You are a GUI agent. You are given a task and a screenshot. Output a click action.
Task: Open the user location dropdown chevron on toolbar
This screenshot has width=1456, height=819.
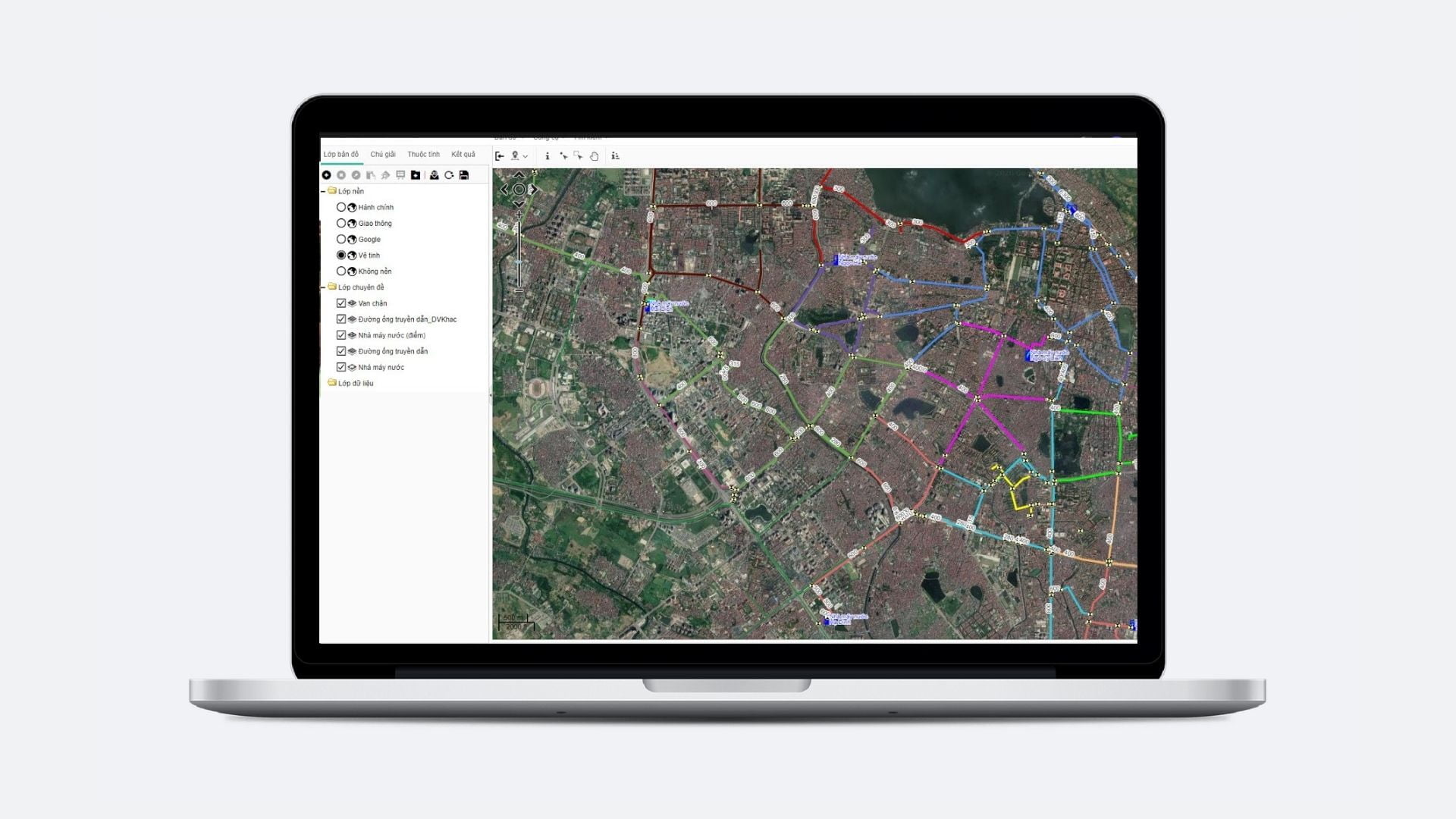[x=526, y=155]
